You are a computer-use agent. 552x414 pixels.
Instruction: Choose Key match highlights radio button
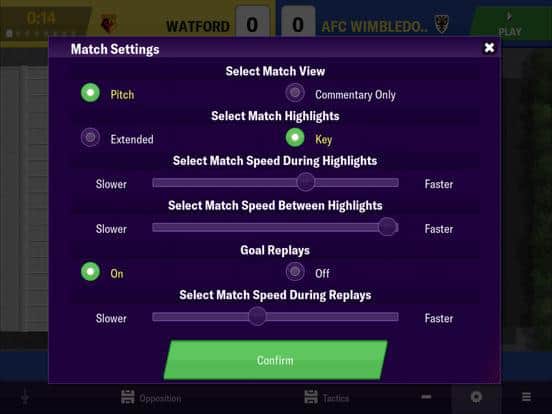[295, 138]
